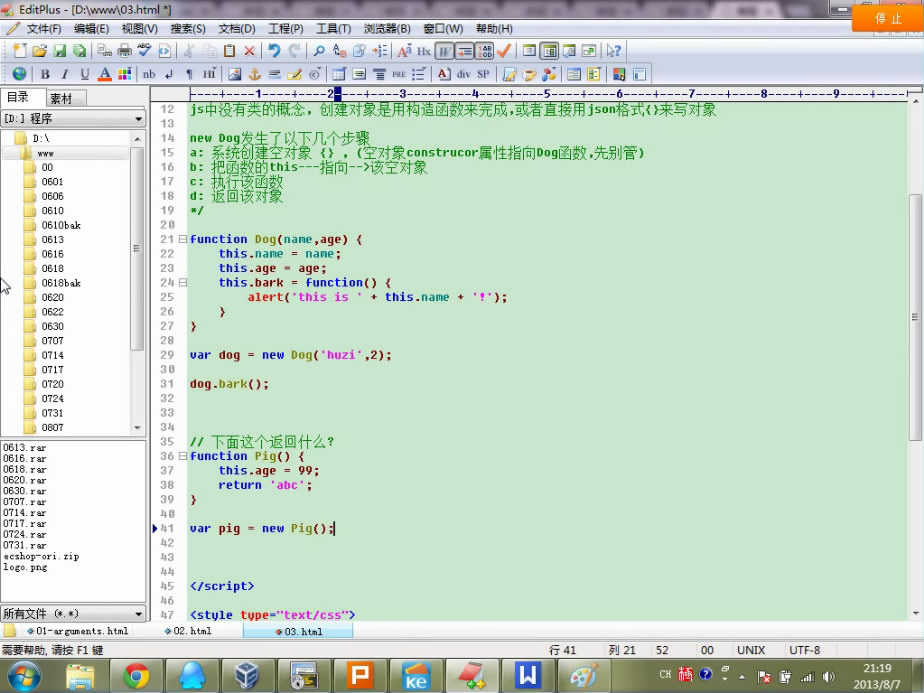Image resolution: width=924 pixels, height=693 pixels.
Task: Click the Save All icon
Action: pyautogui.click(x=80, y=51)
